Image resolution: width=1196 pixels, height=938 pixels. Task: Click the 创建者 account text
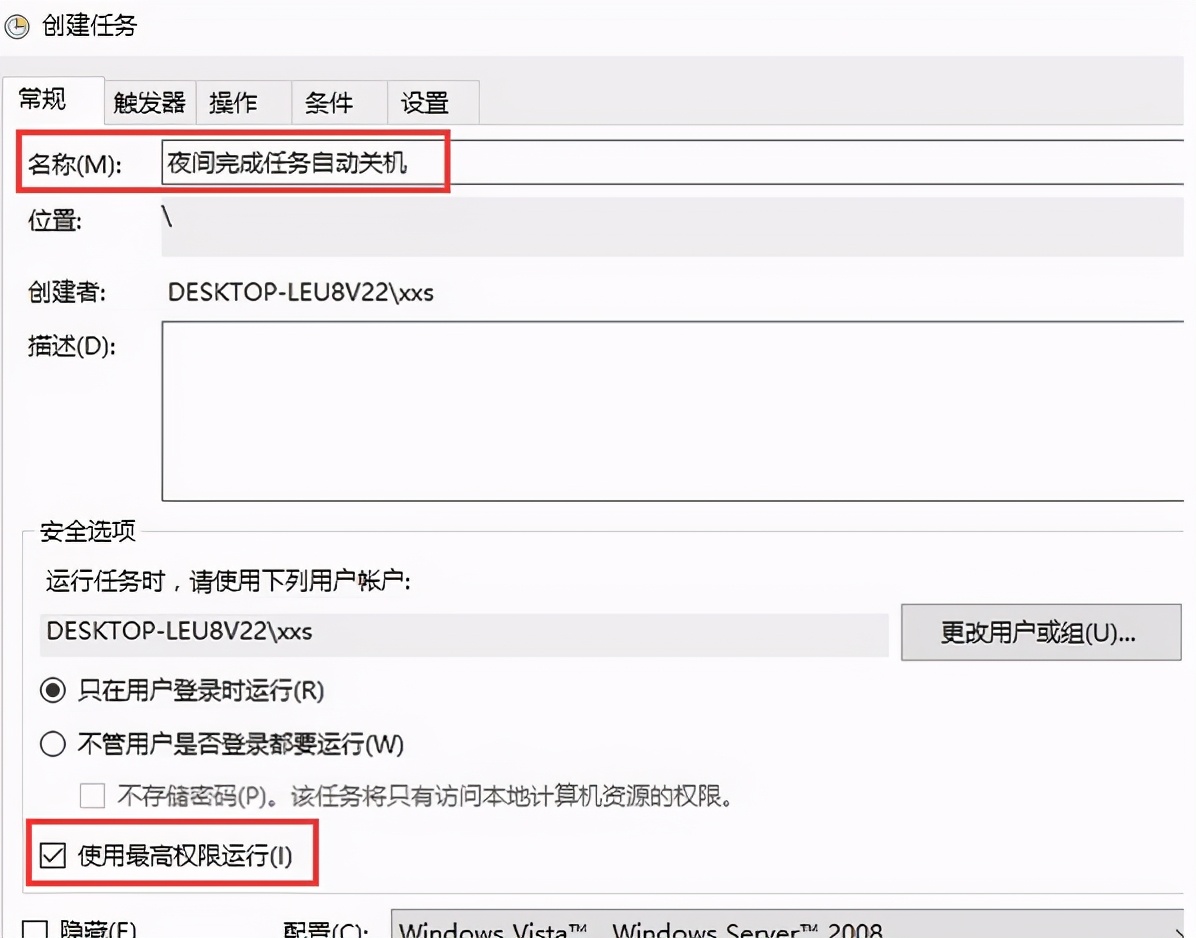pos(300,293)
